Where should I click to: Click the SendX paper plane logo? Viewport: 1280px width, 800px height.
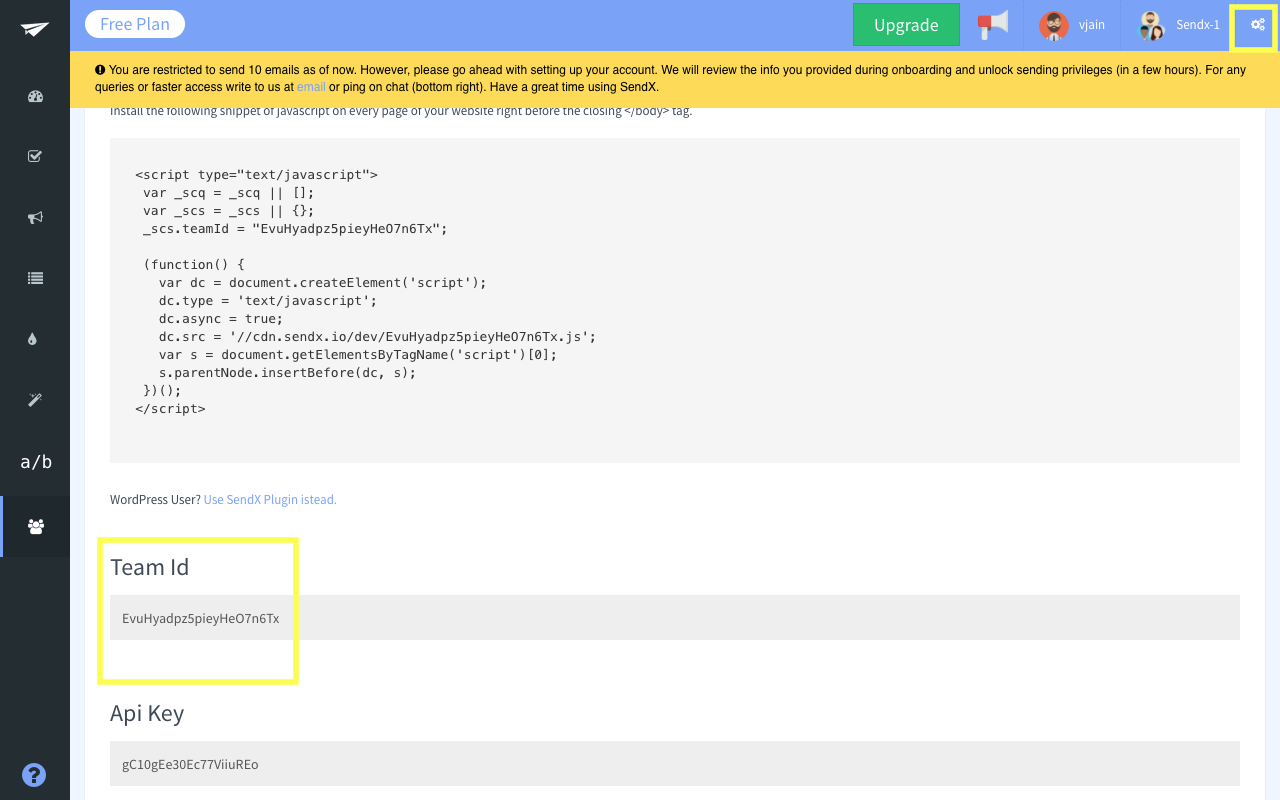pyautogui.click(x=35, y=29)
